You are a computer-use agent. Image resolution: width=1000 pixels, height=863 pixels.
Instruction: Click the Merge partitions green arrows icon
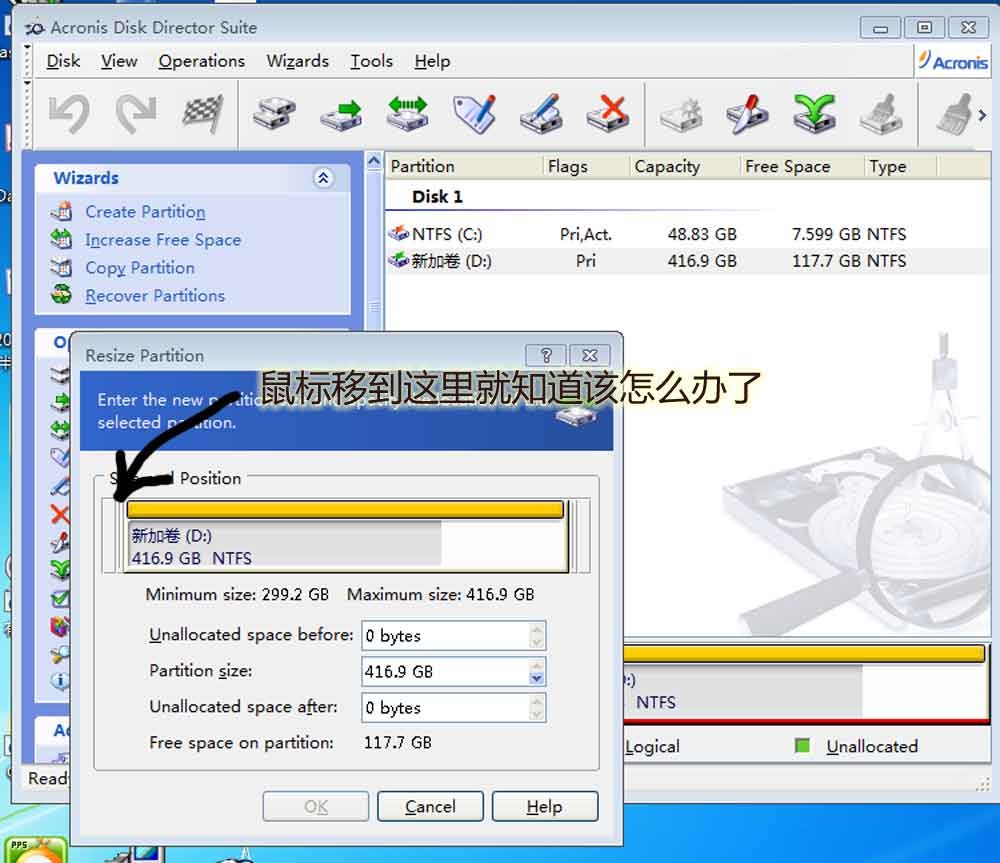point(814,114)
